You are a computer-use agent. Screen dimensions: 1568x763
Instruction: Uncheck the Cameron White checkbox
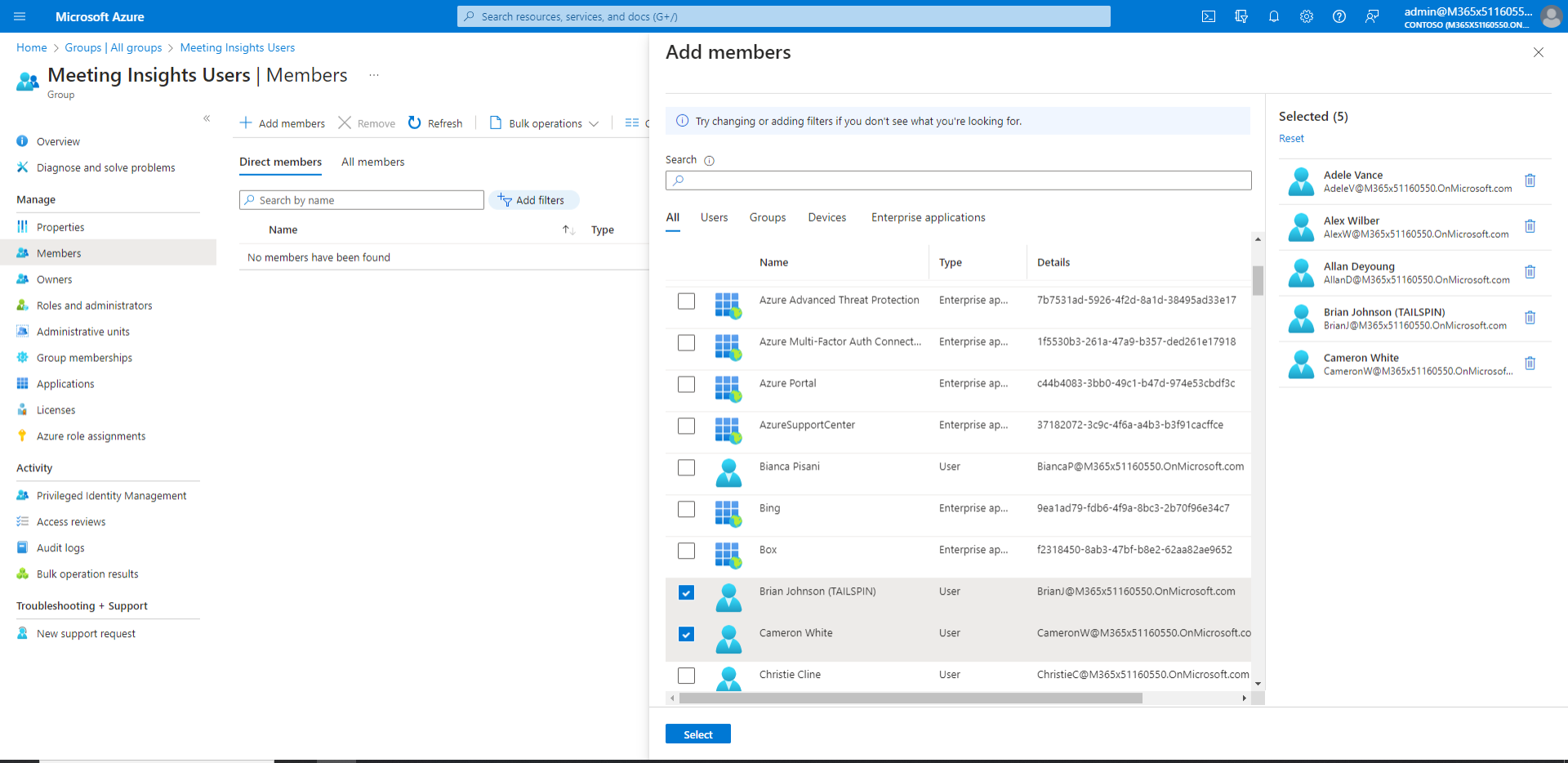click(686, 634)
